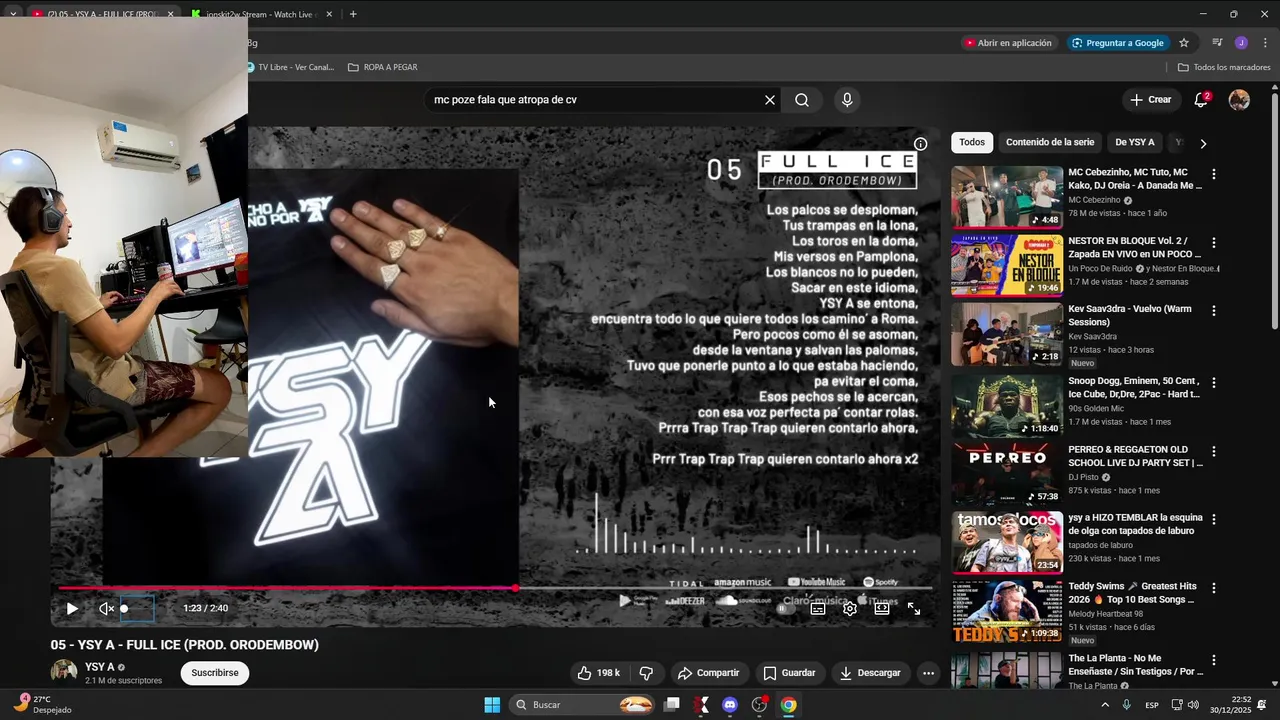Open player settings gear icon

pos(849,608)
